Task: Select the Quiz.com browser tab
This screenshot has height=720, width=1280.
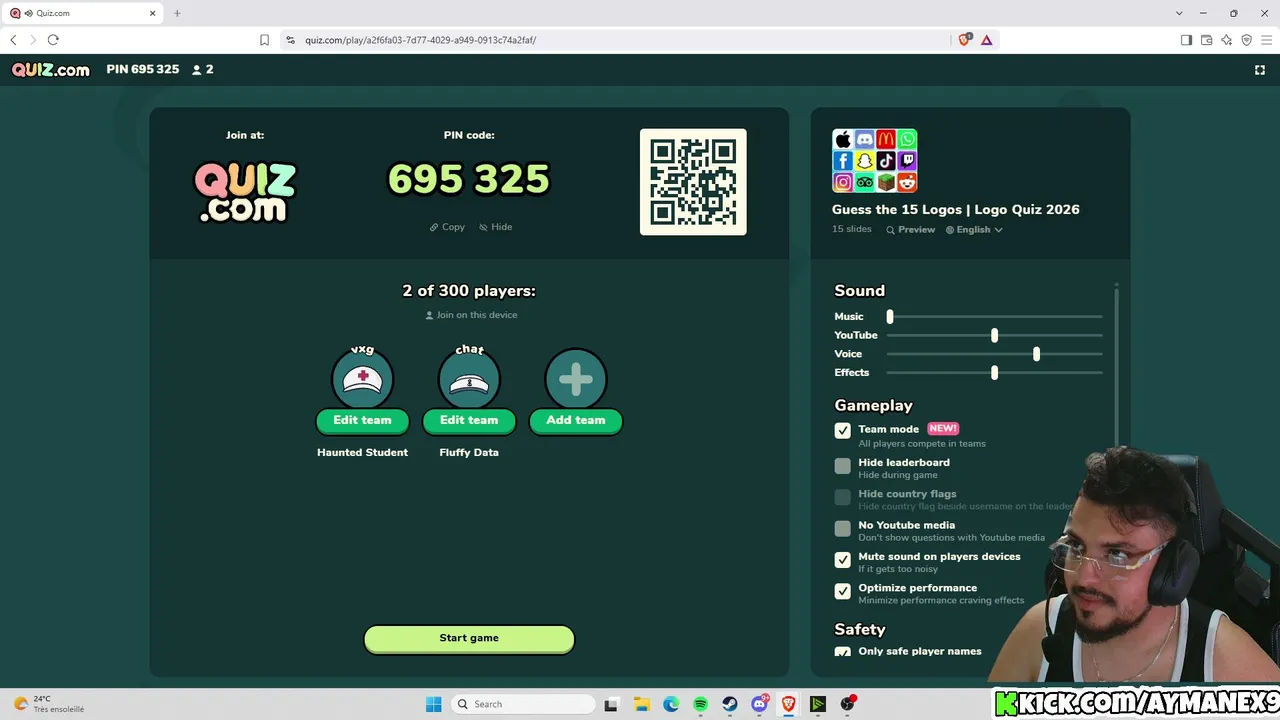Action: click(84, 13)
